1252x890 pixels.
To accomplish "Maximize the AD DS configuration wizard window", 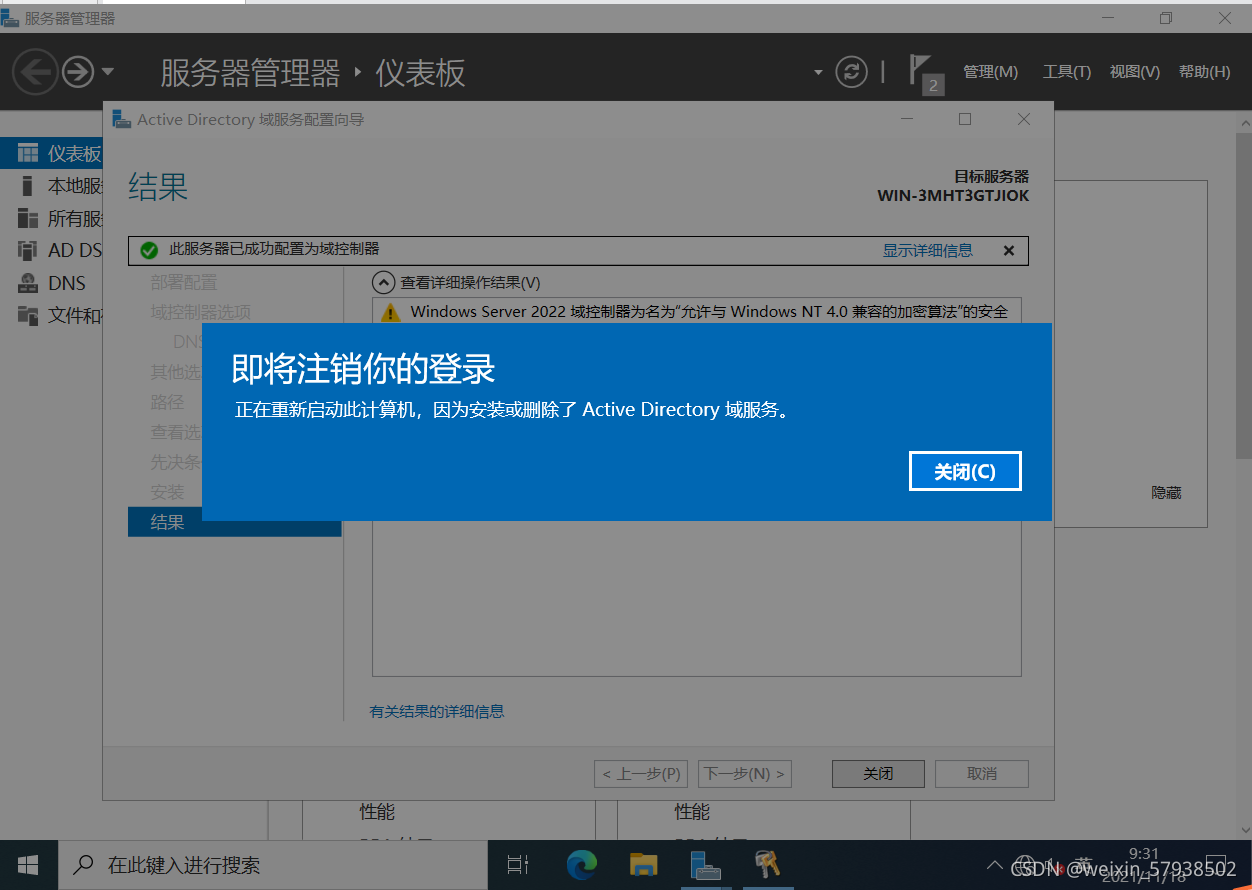I will click(964, 119).
